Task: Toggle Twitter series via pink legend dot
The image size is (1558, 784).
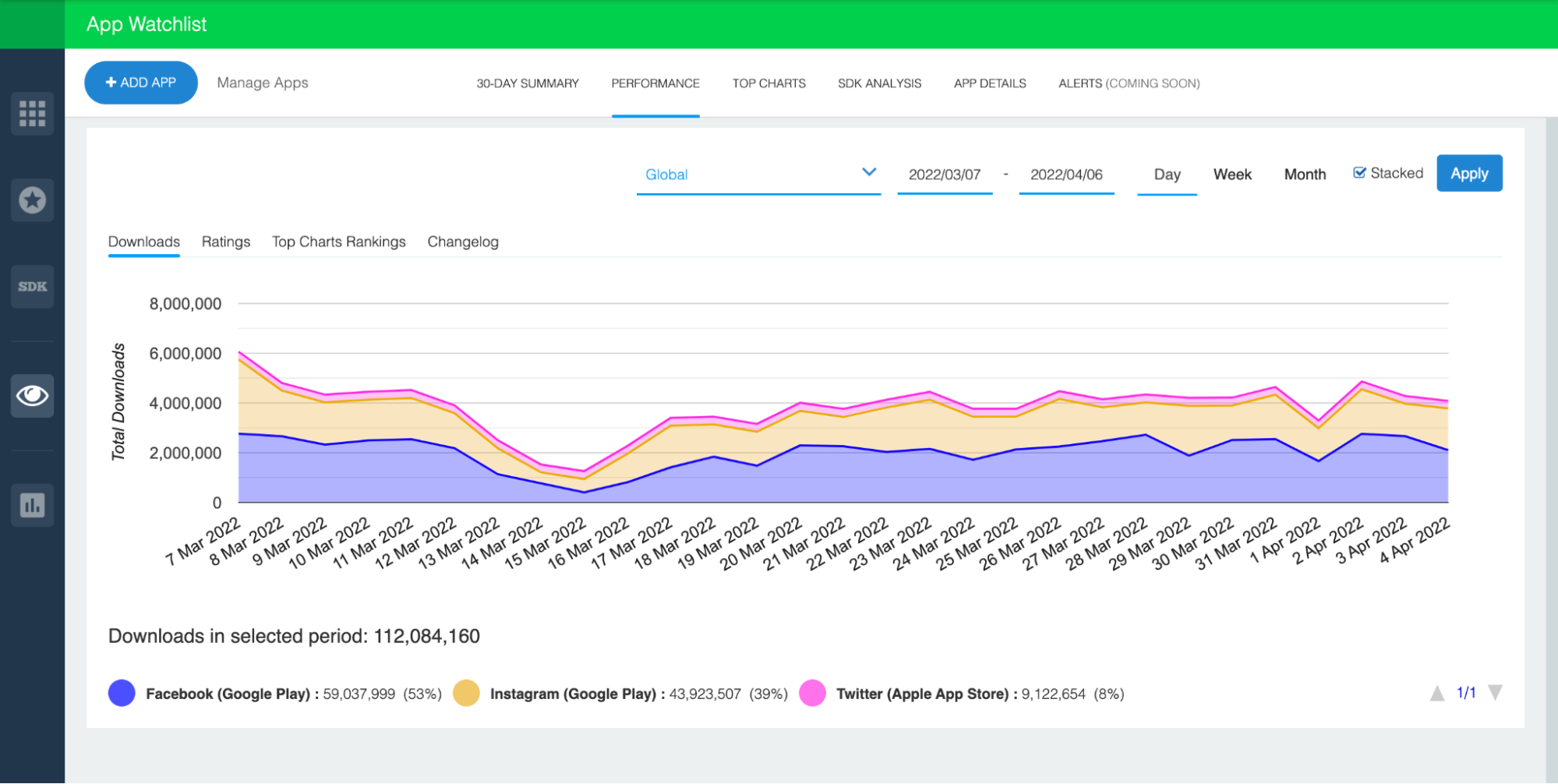Action: click(x=812, y=694)
